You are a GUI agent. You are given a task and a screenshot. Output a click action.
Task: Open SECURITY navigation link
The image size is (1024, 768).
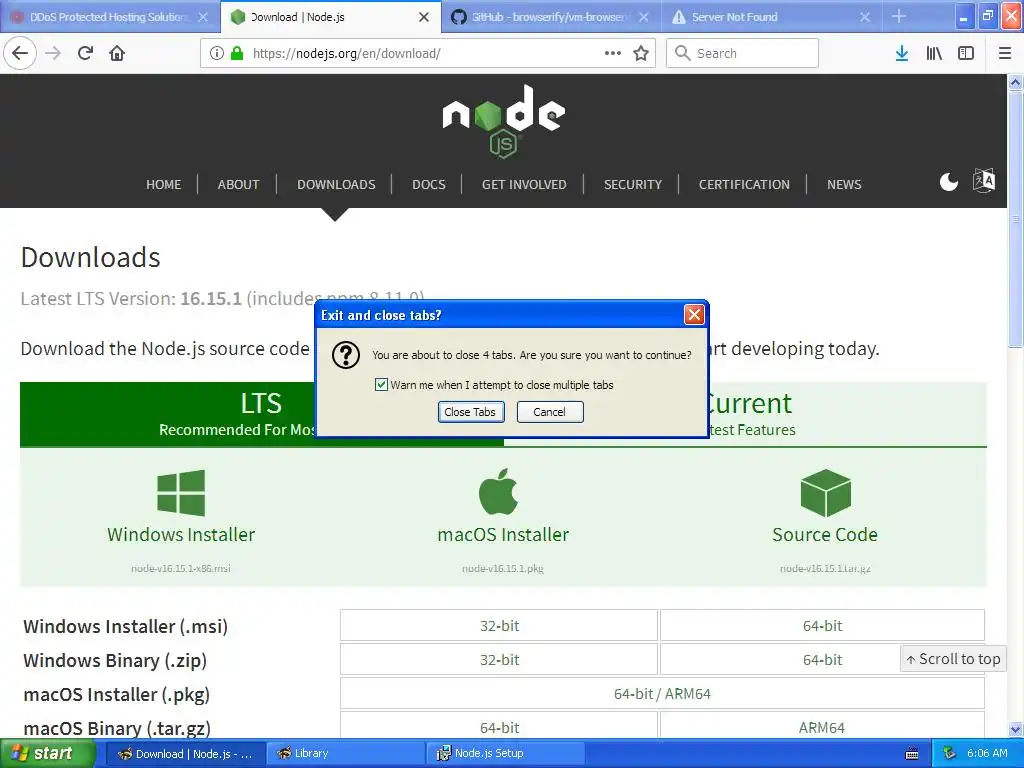click(633, 185)
